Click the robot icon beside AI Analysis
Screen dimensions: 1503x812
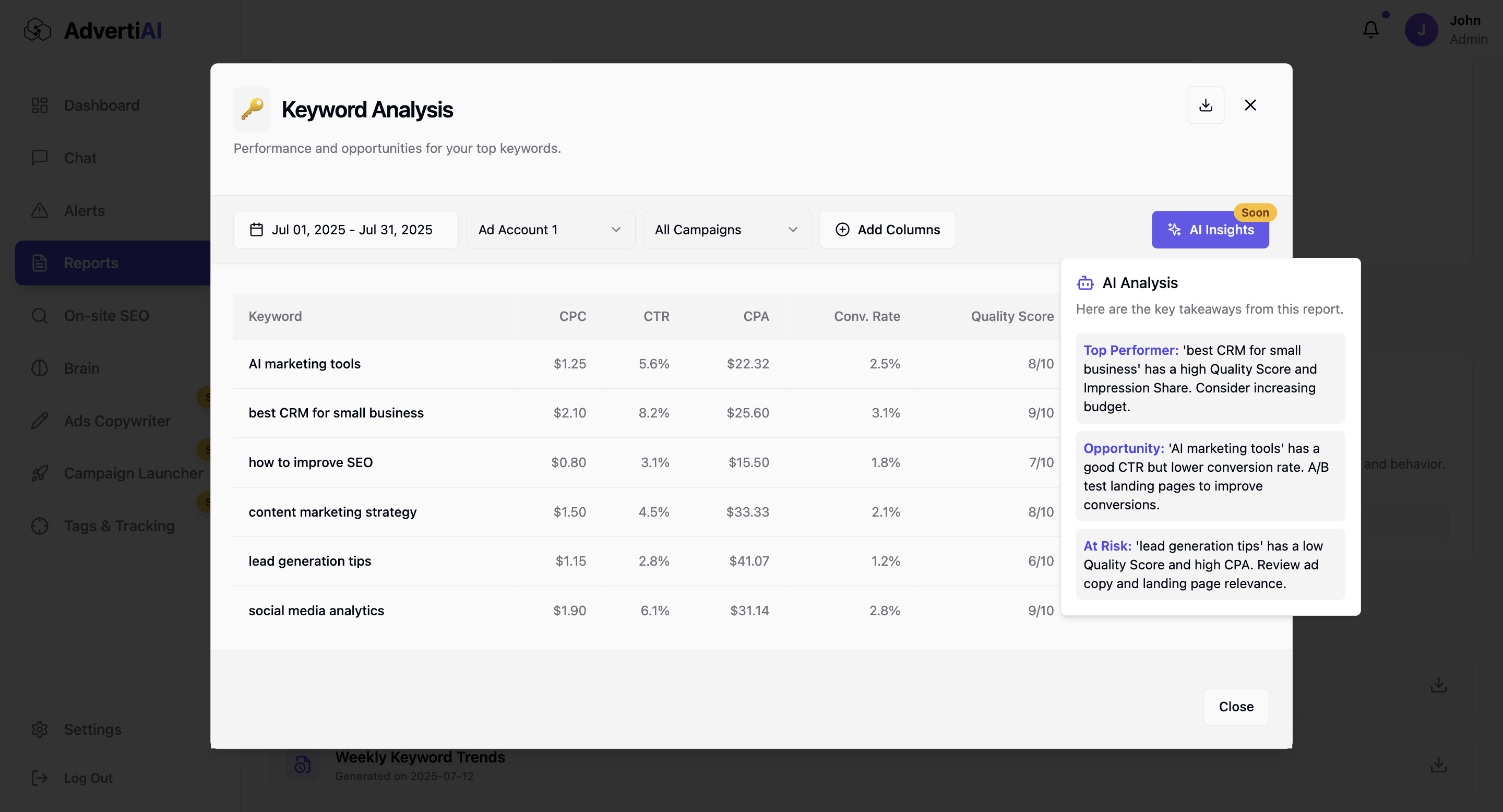tap(1085, 283)
